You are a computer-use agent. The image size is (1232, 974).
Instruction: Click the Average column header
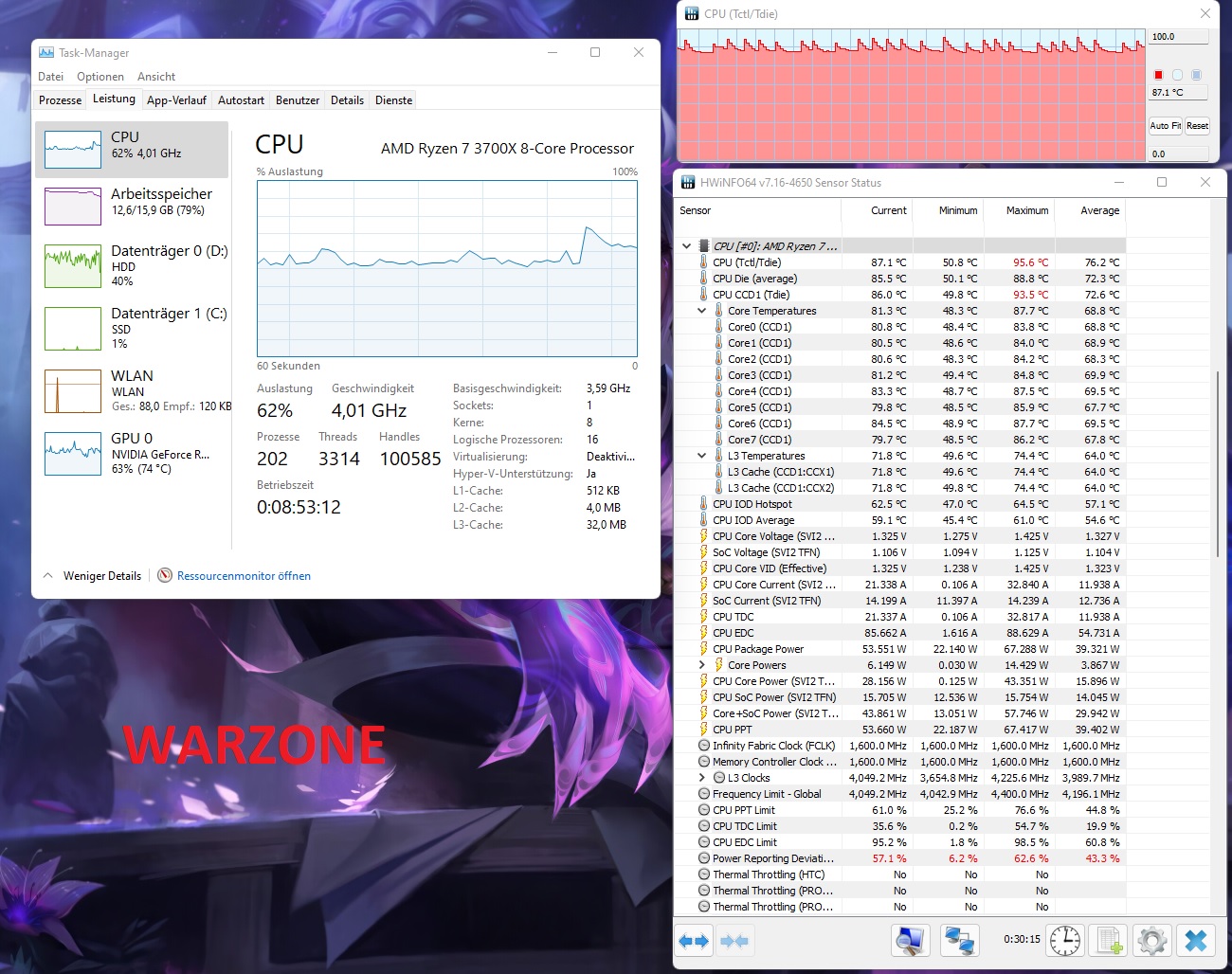point(1090,211)
